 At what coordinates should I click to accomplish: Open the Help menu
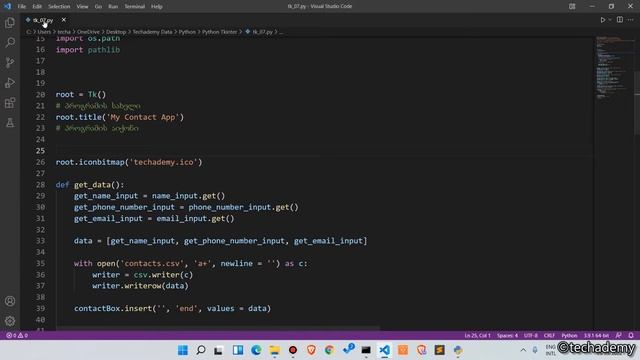(x=157, y=6)
